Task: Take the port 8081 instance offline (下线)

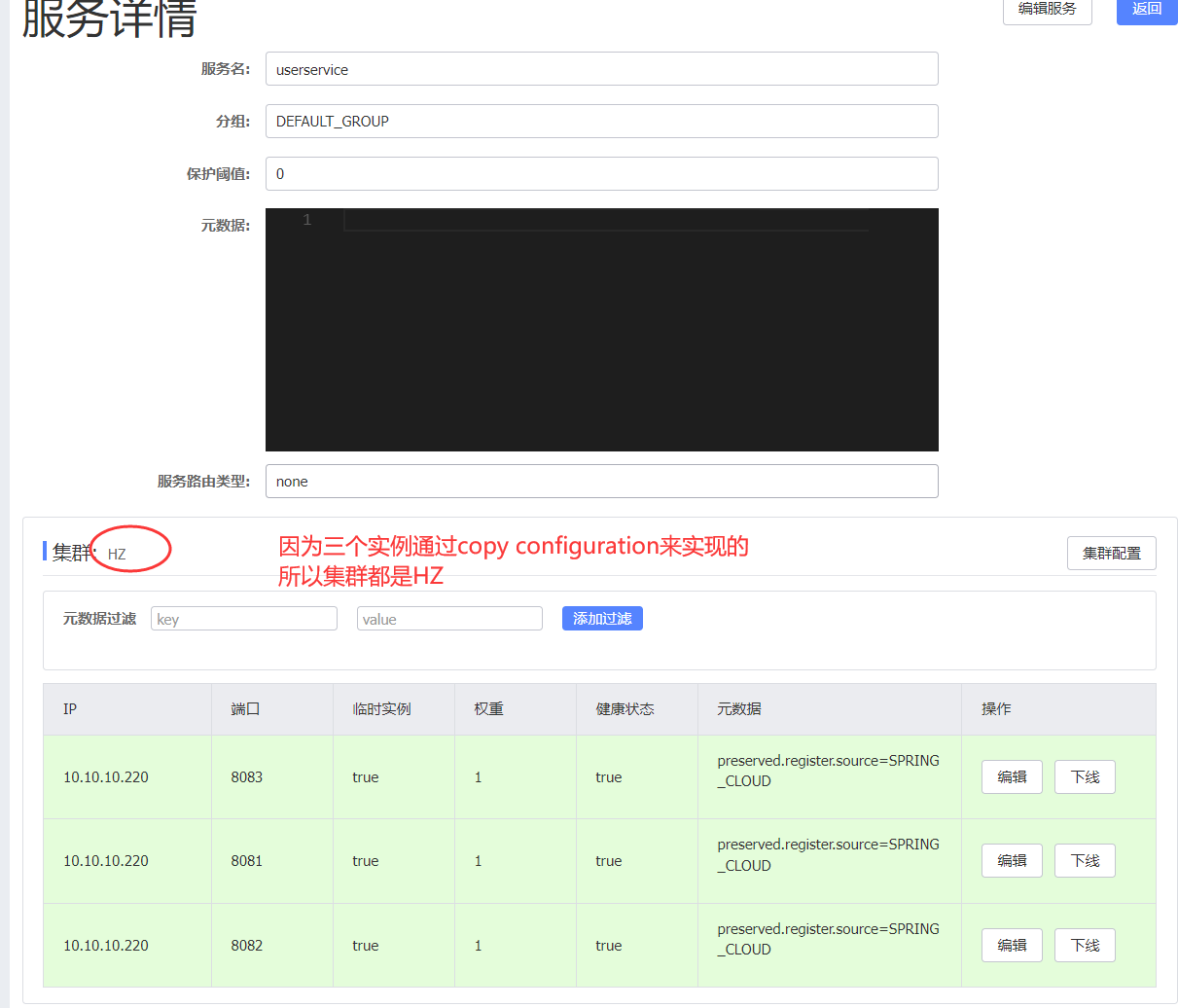Action: (1085, 860)
